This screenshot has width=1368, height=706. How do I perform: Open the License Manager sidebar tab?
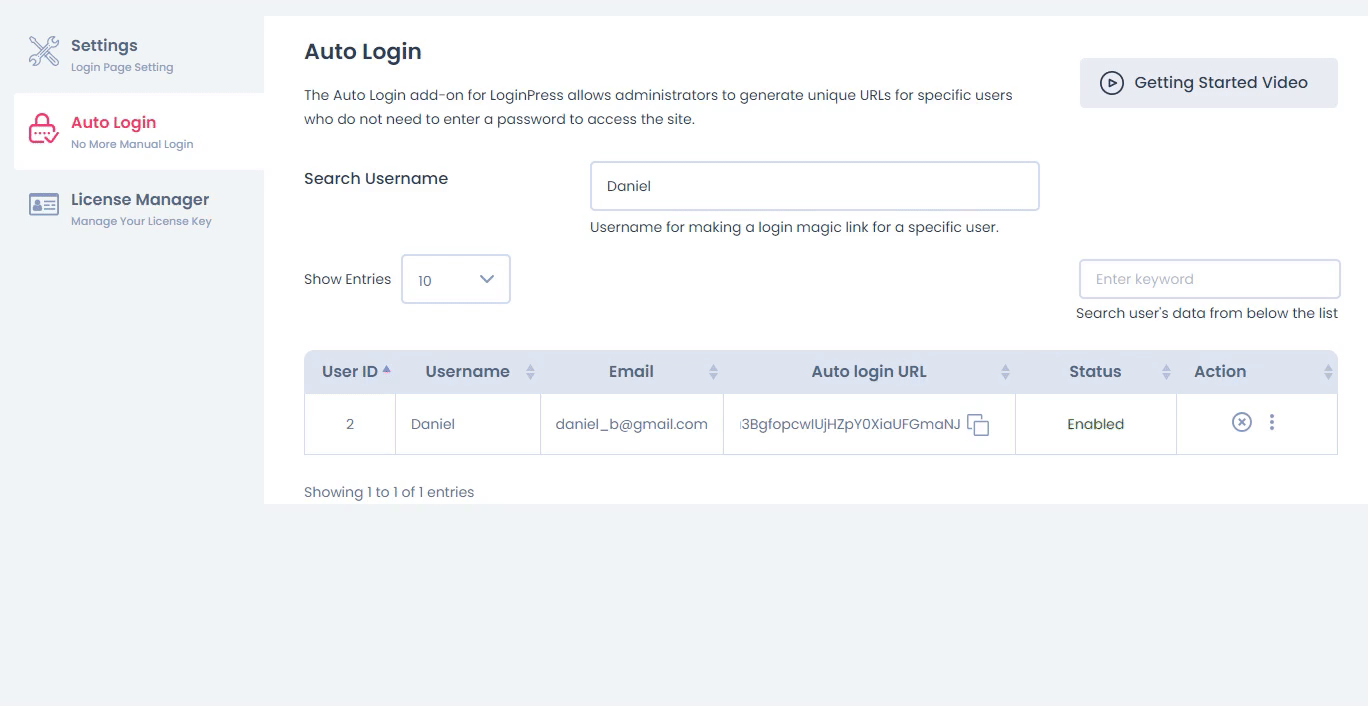point(139,208)
